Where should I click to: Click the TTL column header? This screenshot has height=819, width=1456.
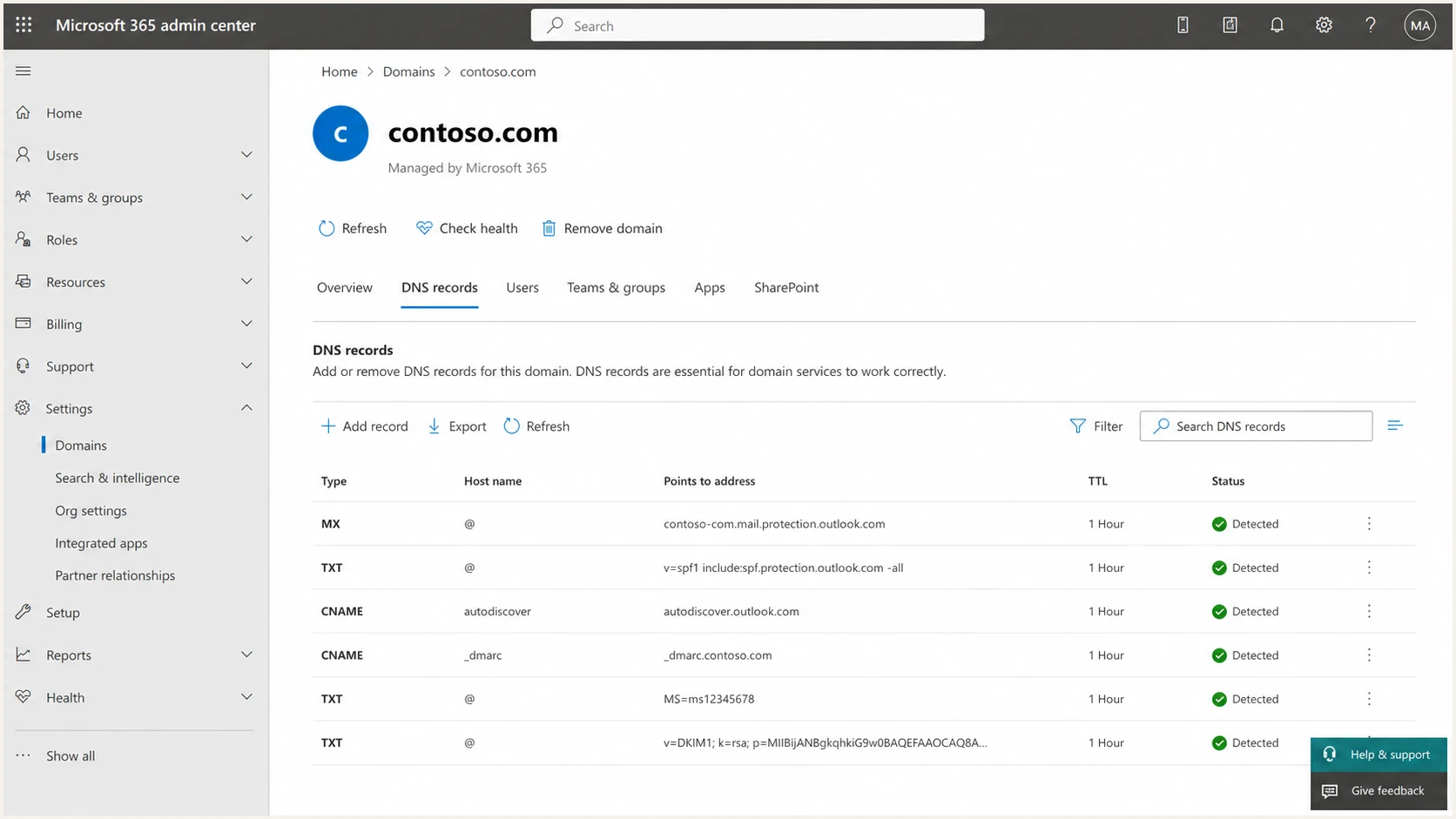[x=1098, y=480]
